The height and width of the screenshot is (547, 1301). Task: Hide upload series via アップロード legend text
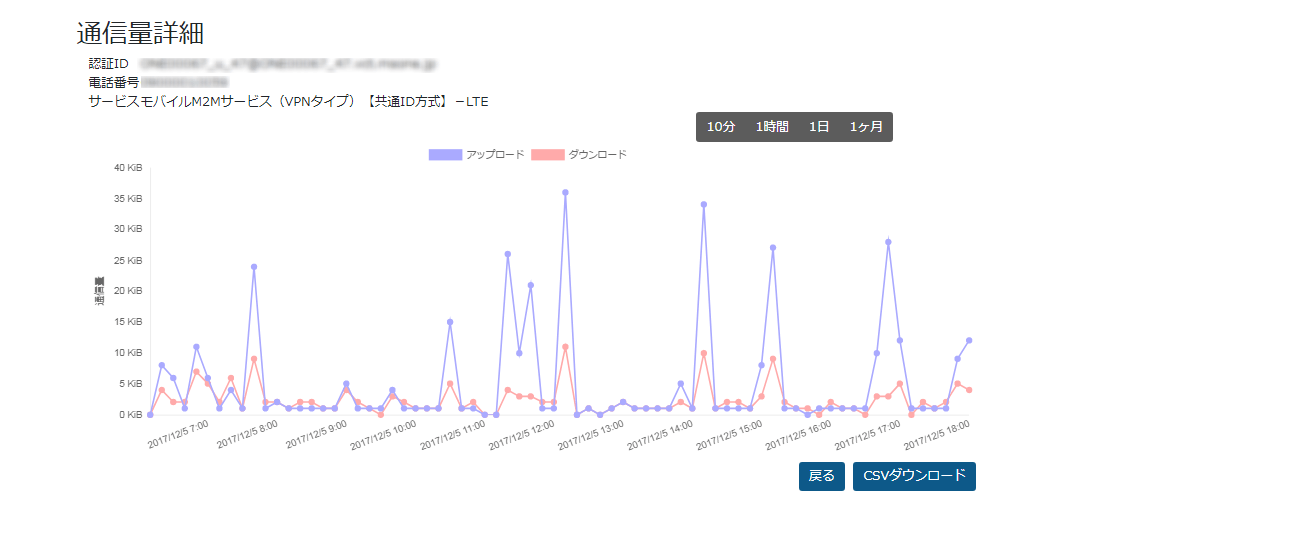(x=494, y=155)
